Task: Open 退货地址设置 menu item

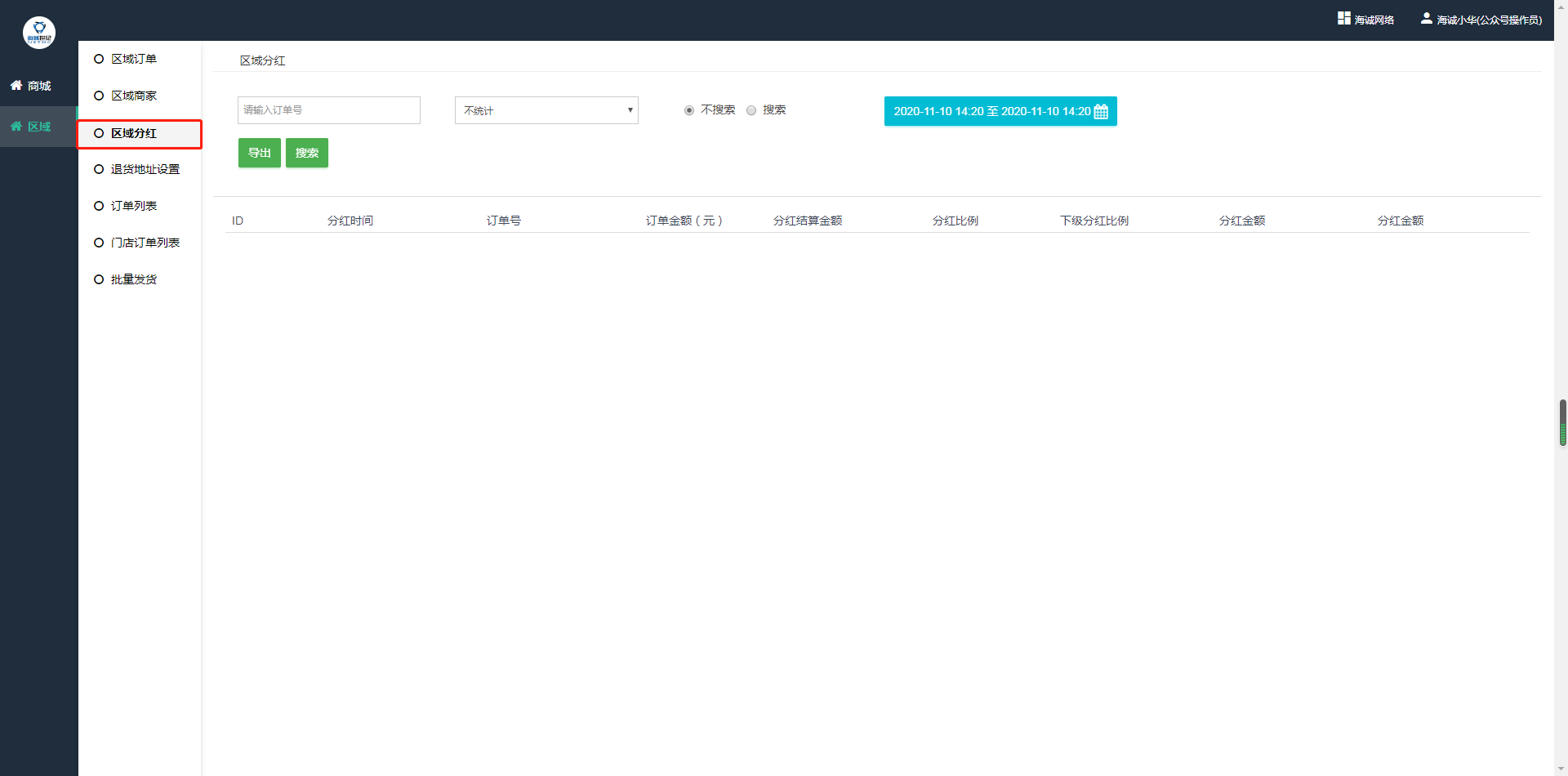Action: tap(140, 169)
